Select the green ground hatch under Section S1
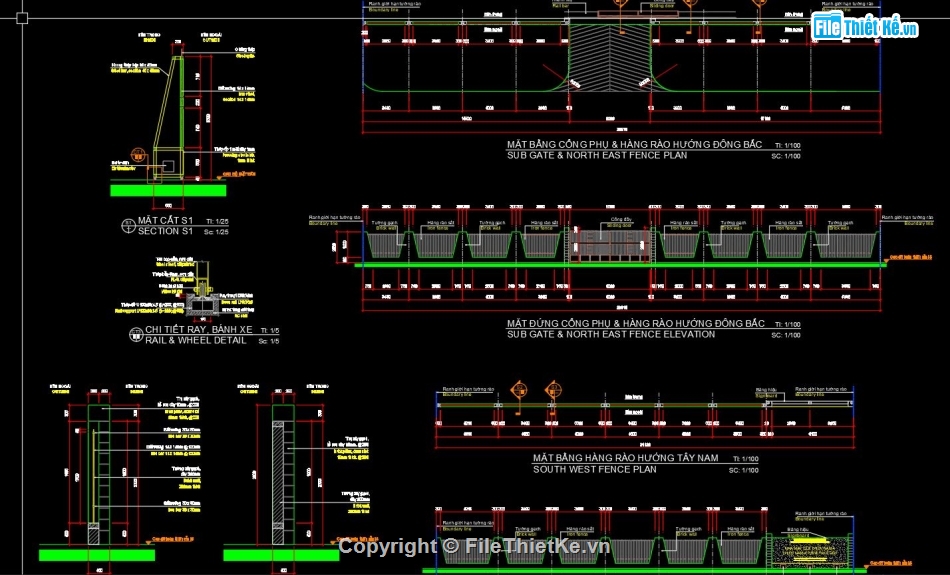Viewport: 950px width, 575px height. tap(168, 190)
